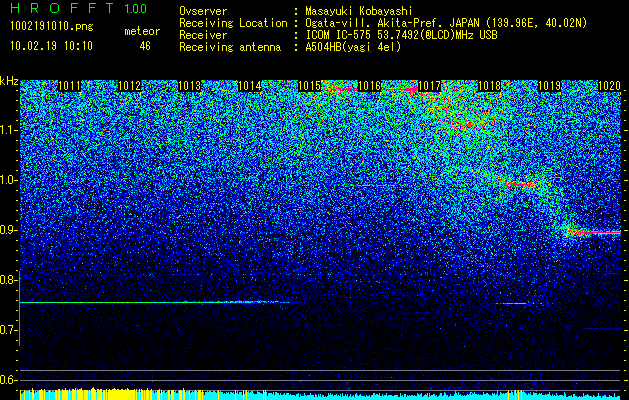Click the red echo streak between 1016 and 1017
The image size is (629, 400).
pyautogui.click(x=400, y=89)
